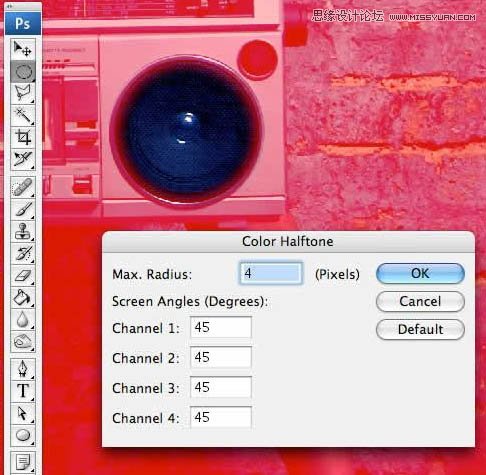This screenshot has height=475, width=486.
Task: Select the Brush tool
Action: pos(23,209)
